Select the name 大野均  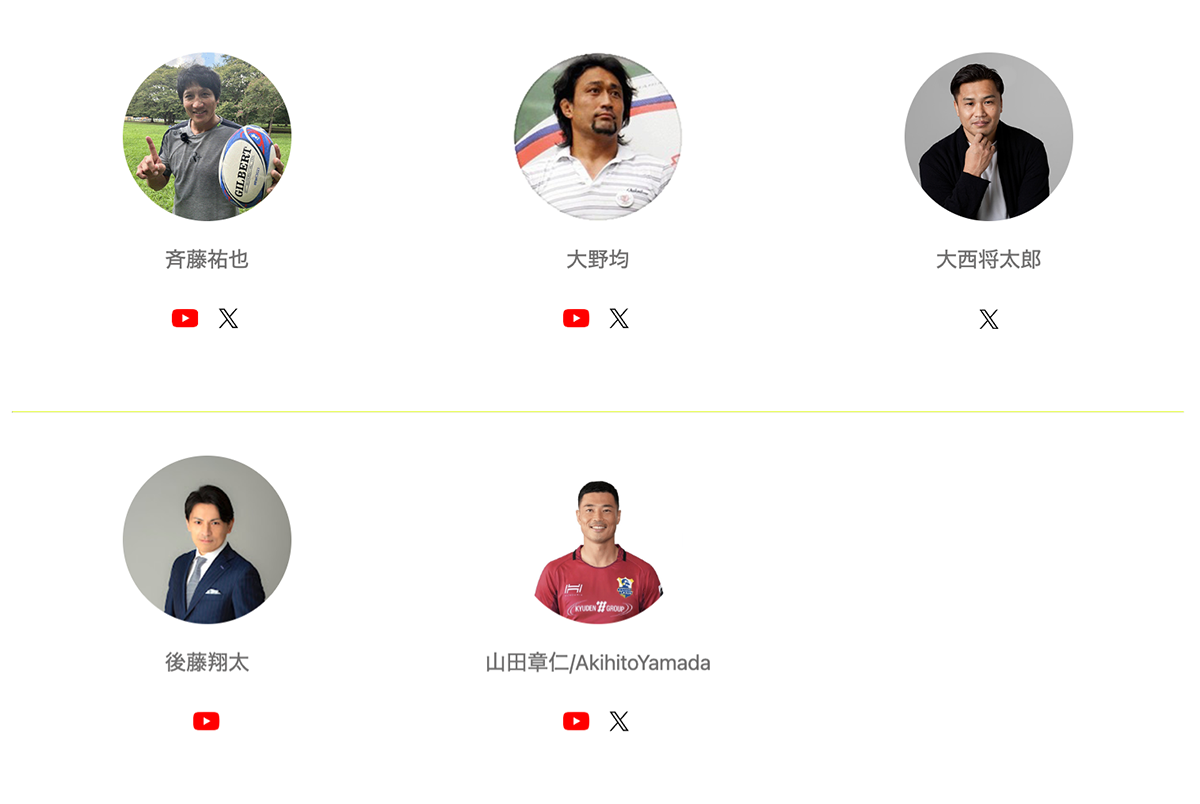[598, 260]
